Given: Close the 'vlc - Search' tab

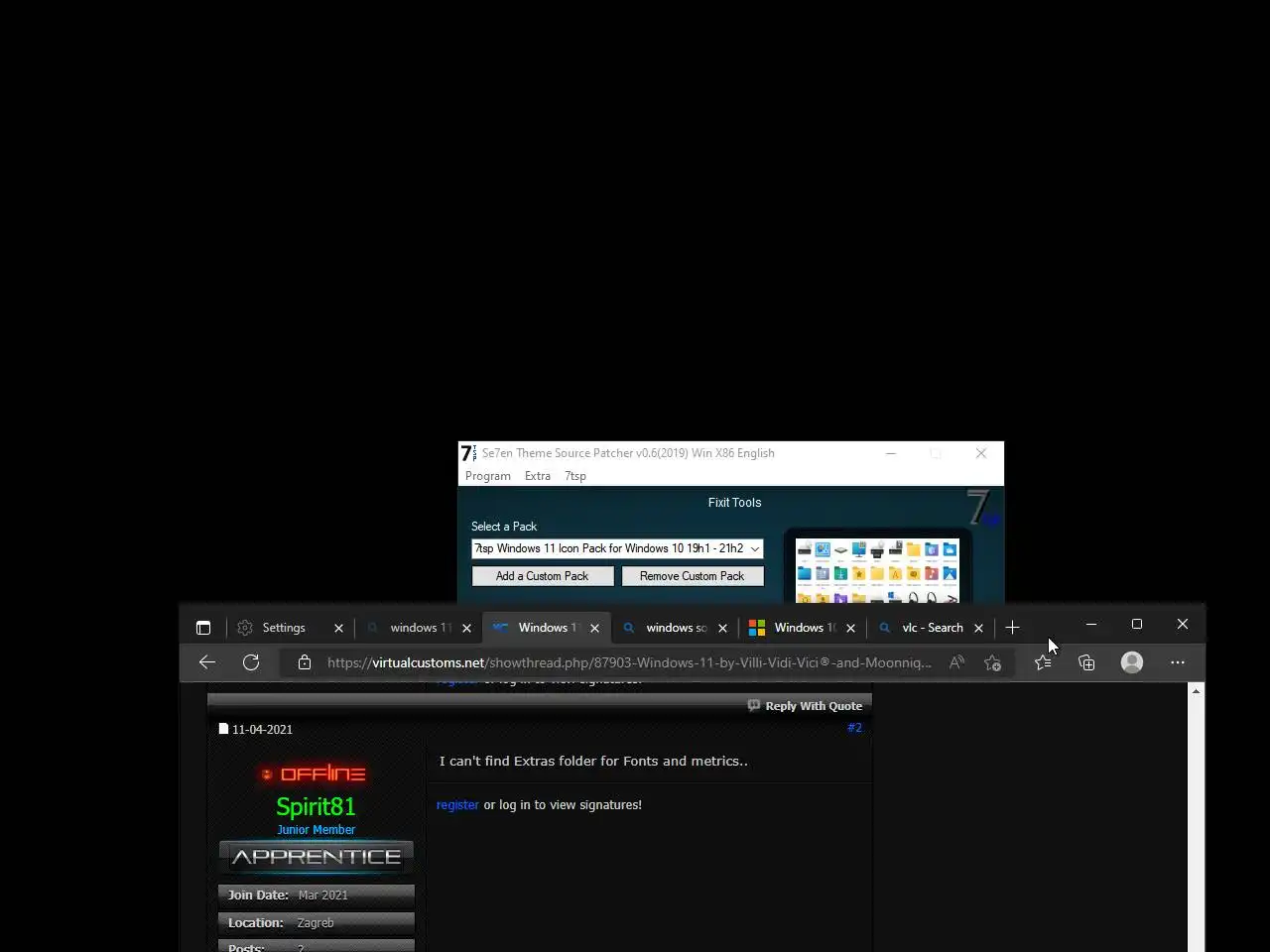Looking at the screenshot, I should 978,628.
